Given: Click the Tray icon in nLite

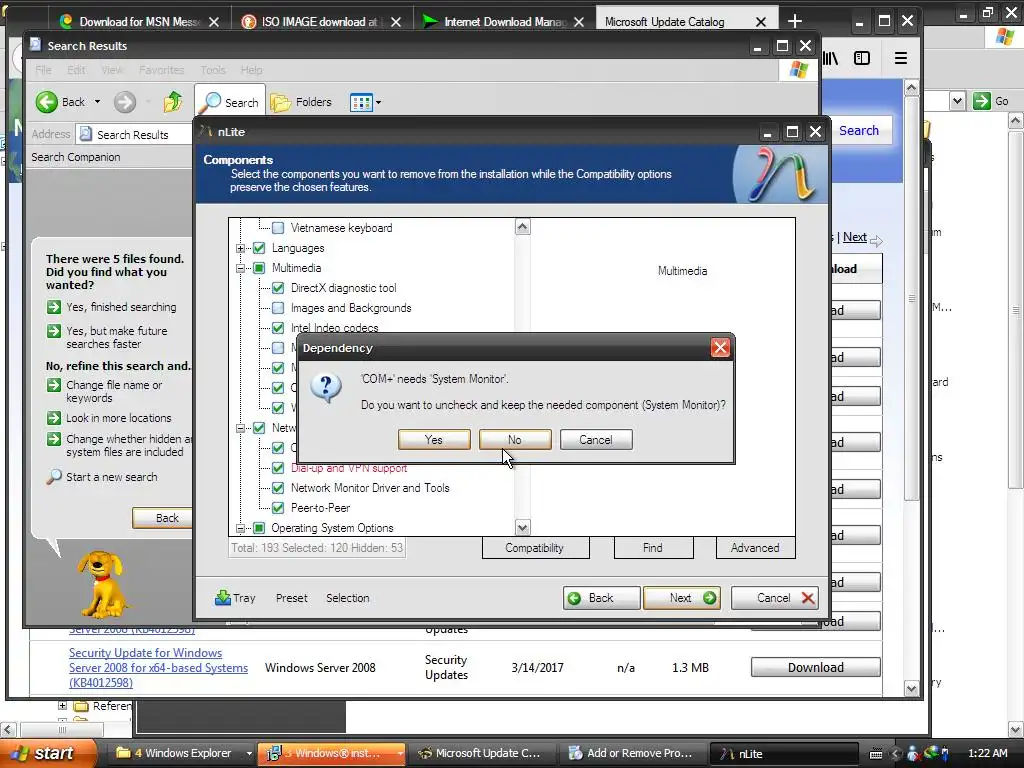Looking at the screenshot, I should point(223,598).
